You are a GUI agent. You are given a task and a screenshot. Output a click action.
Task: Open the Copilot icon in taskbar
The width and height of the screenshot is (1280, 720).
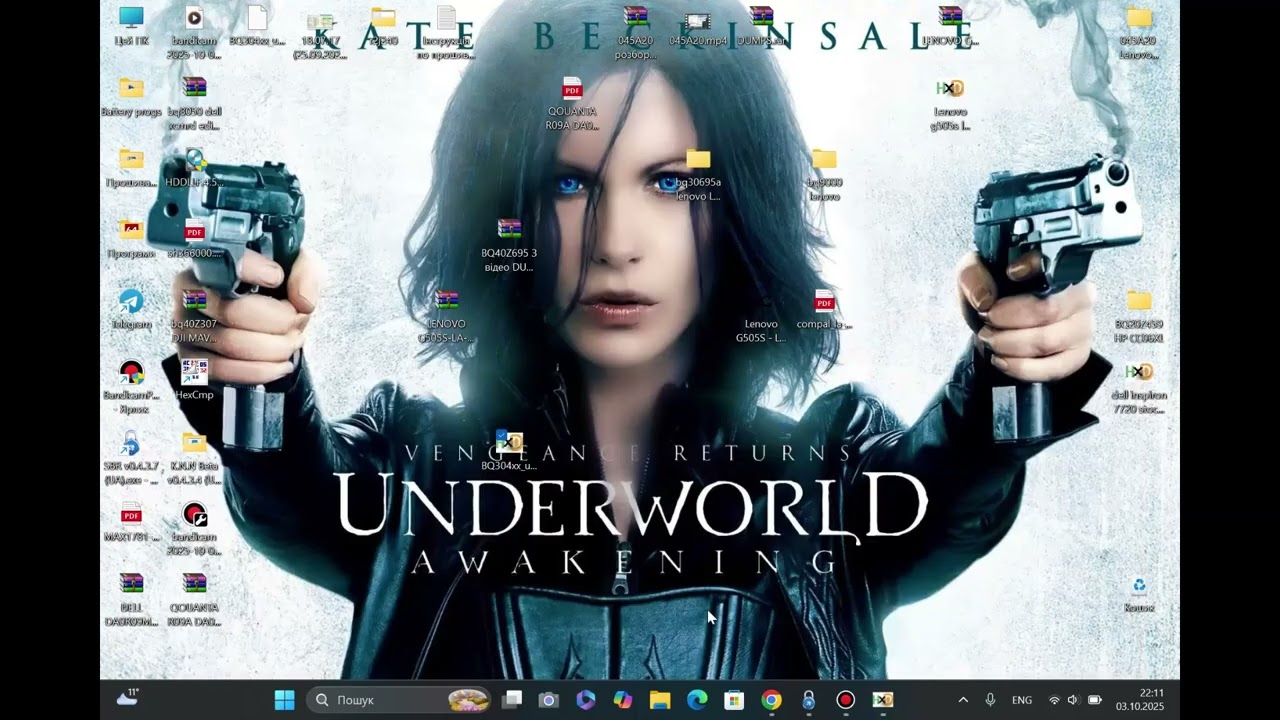623,700
